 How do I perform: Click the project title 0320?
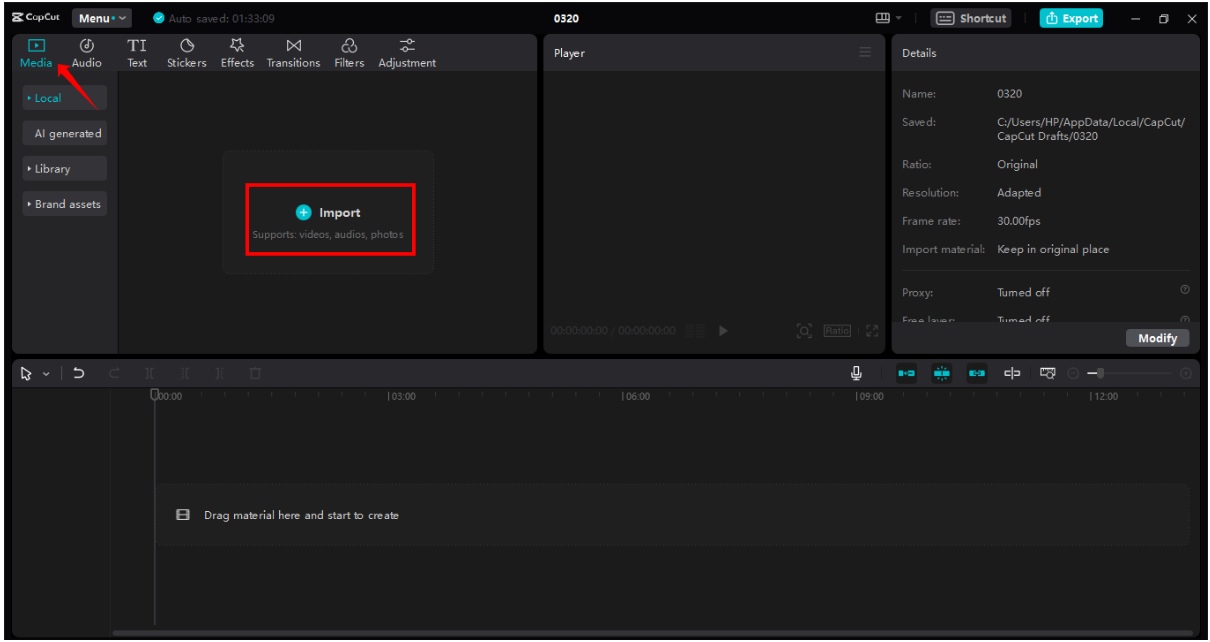tap(566, 18)
